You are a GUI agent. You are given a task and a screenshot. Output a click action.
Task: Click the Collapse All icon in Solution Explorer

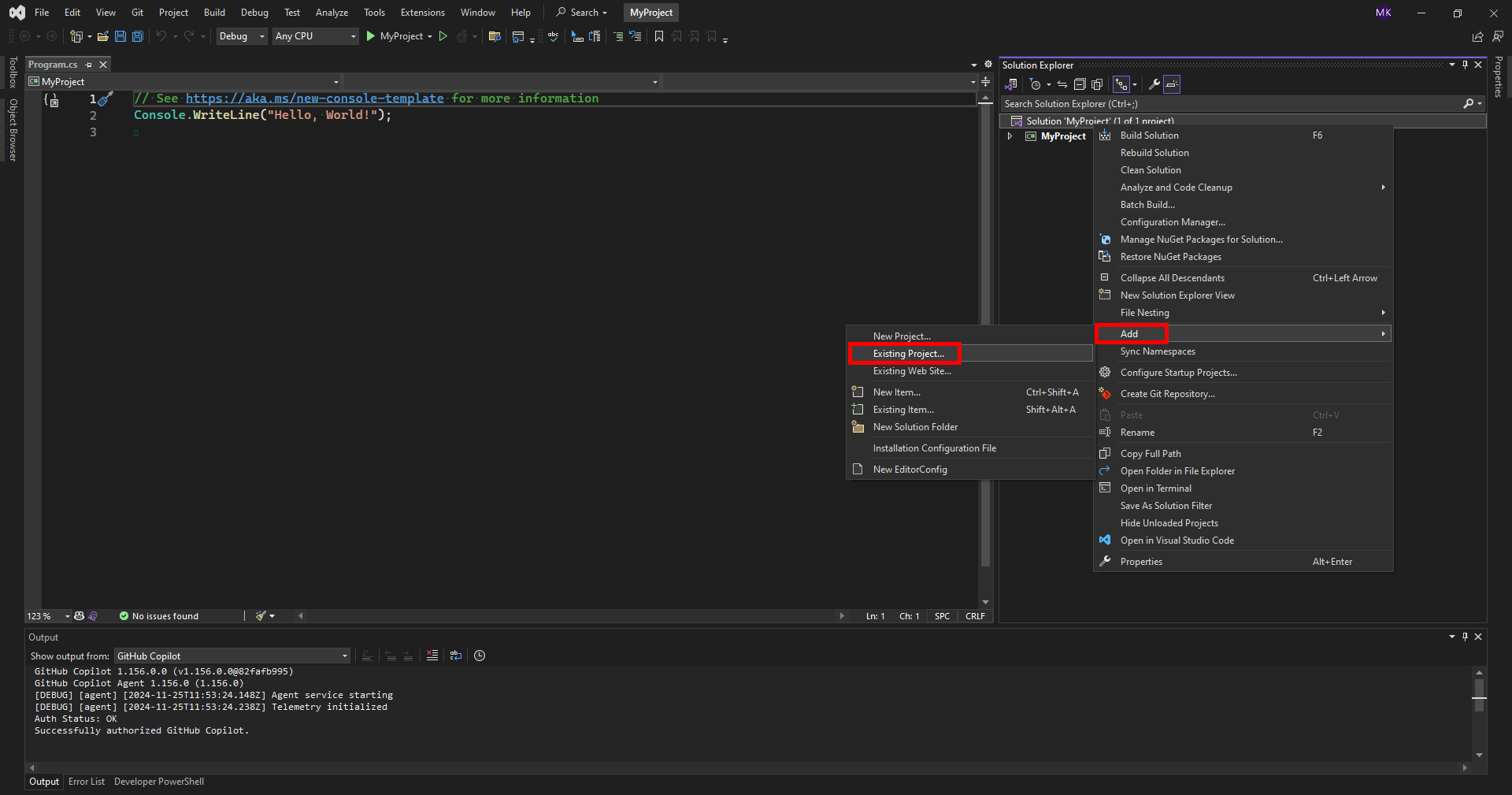pos(1080,84)
